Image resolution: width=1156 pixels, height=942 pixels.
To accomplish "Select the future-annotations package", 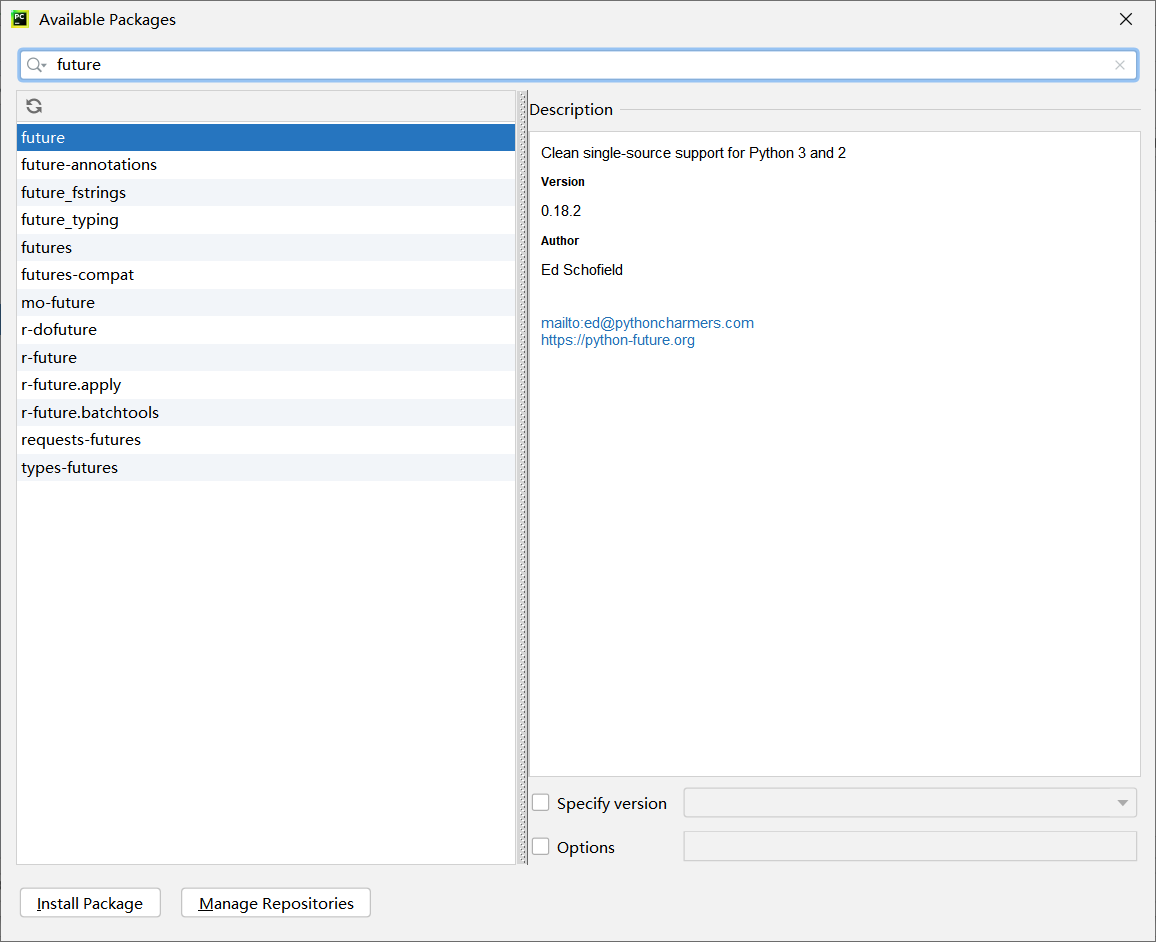I will pos(265,165).
